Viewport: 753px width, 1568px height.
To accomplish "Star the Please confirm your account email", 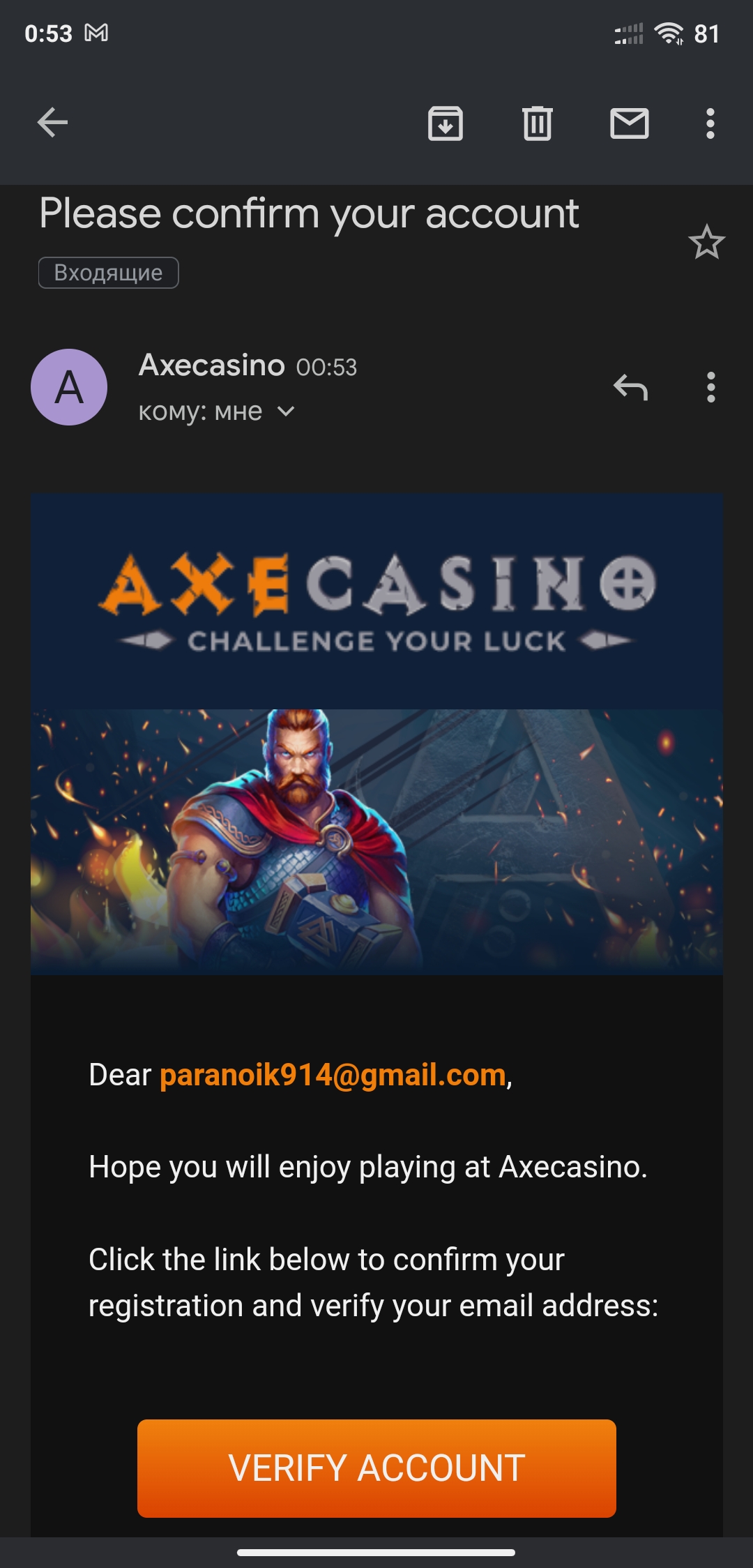I will (x=707, y=242).
